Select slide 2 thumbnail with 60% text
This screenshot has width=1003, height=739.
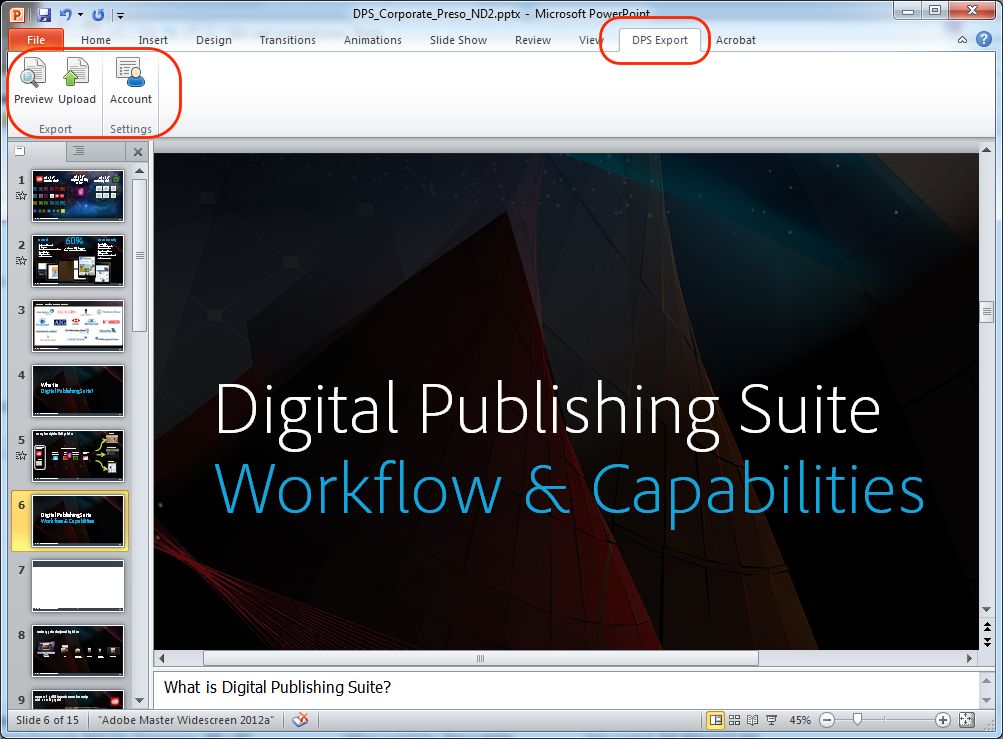(x=78, y=260)
